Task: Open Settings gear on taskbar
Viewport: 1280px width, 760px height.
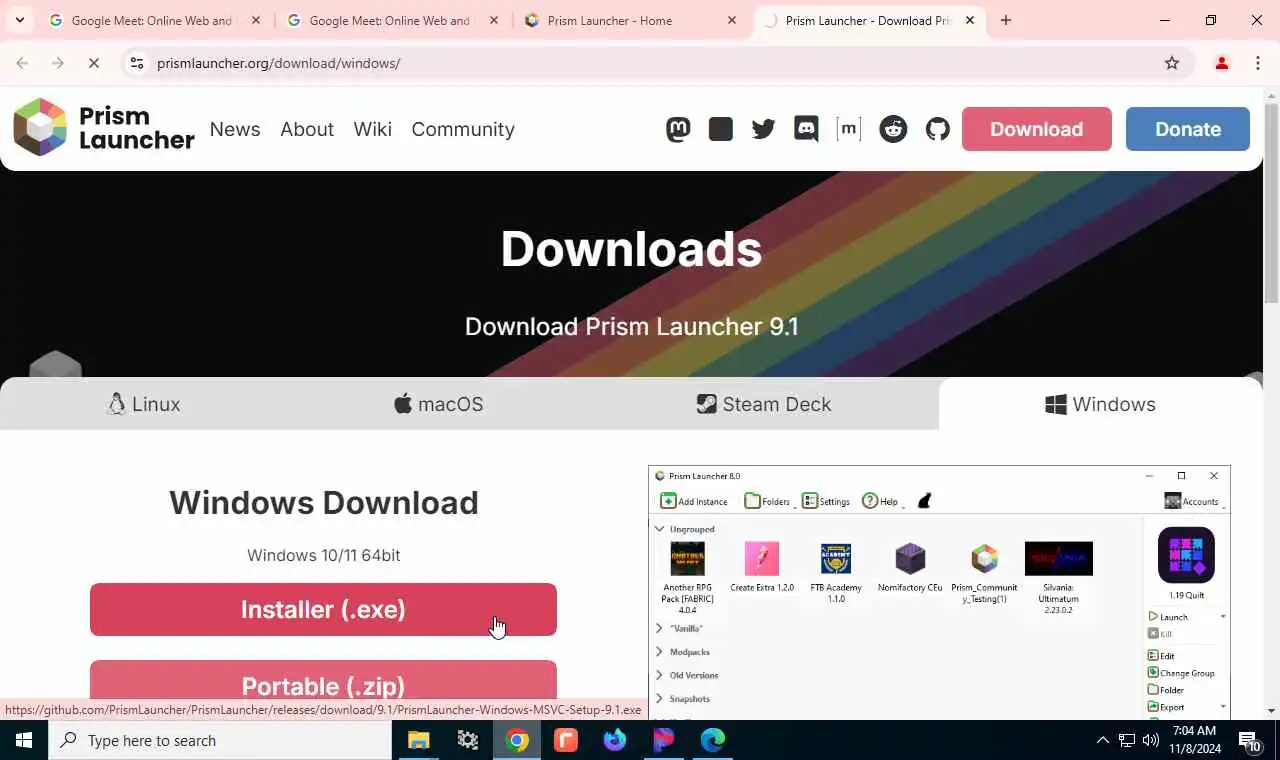Action: click(467, 740)
